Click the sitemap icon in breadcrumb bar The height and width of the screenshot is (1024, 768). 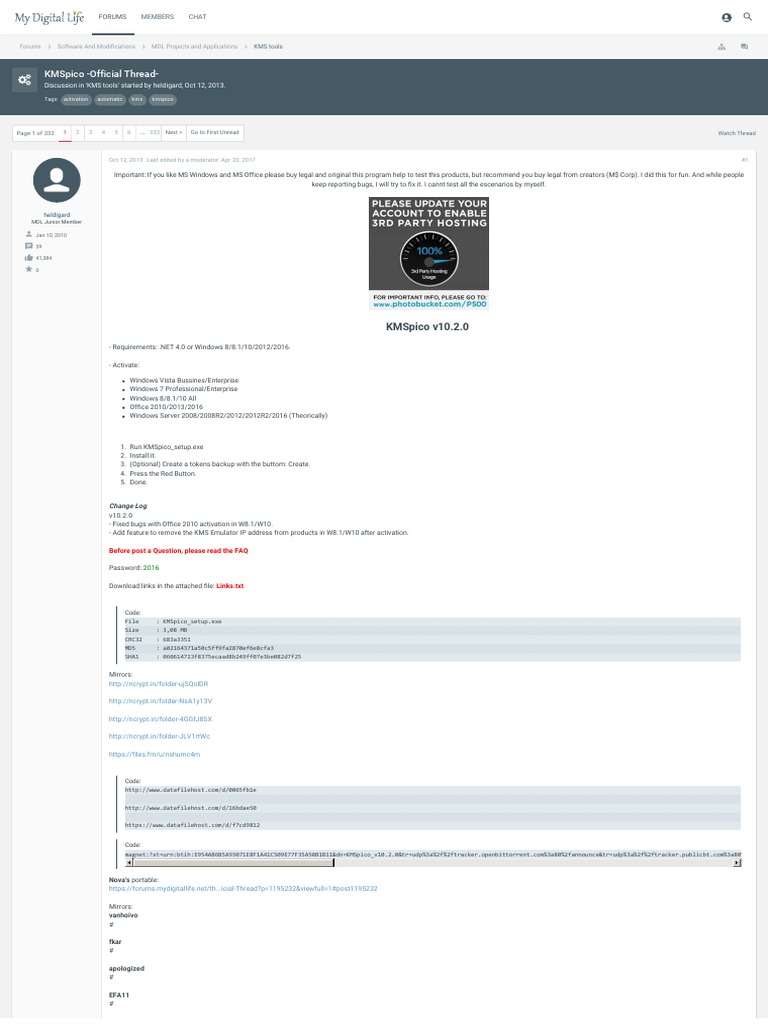pyautogui.click(x=722, y=46)
